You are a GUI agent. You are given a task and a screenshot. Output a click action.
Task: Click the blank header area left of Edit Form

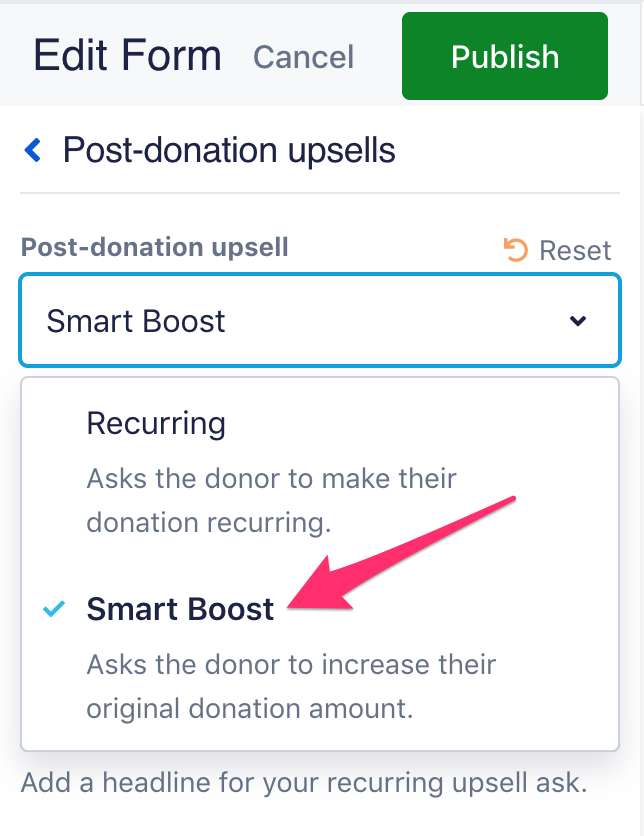pos(14,55)
